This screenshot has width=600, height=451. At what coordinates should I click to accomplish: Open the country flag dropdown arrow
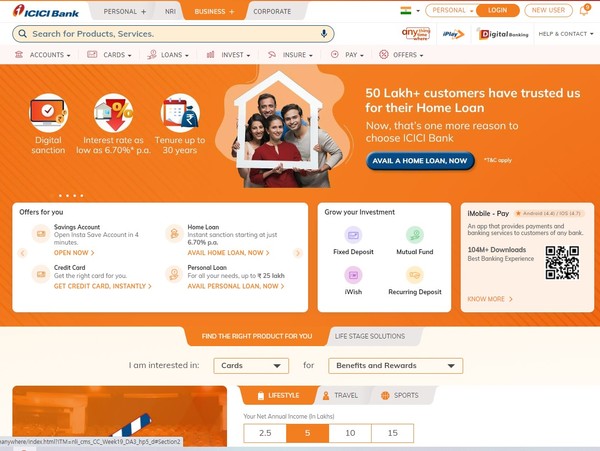418,11
